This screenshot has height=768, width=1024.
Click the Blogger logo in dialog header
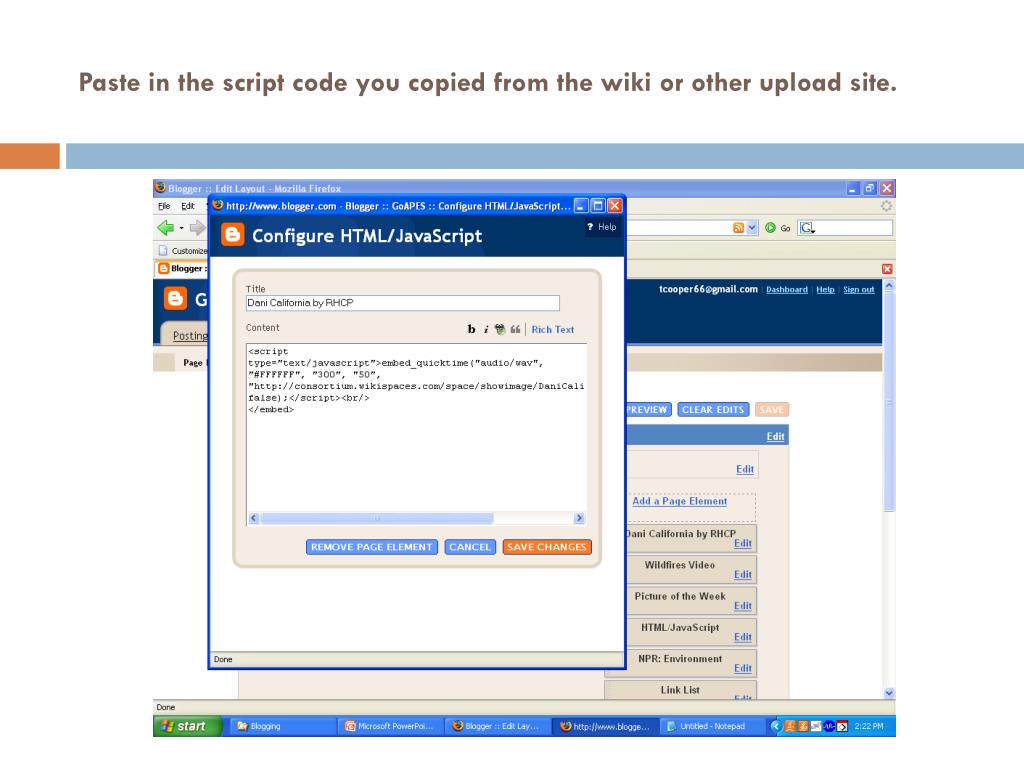(232, 234)
